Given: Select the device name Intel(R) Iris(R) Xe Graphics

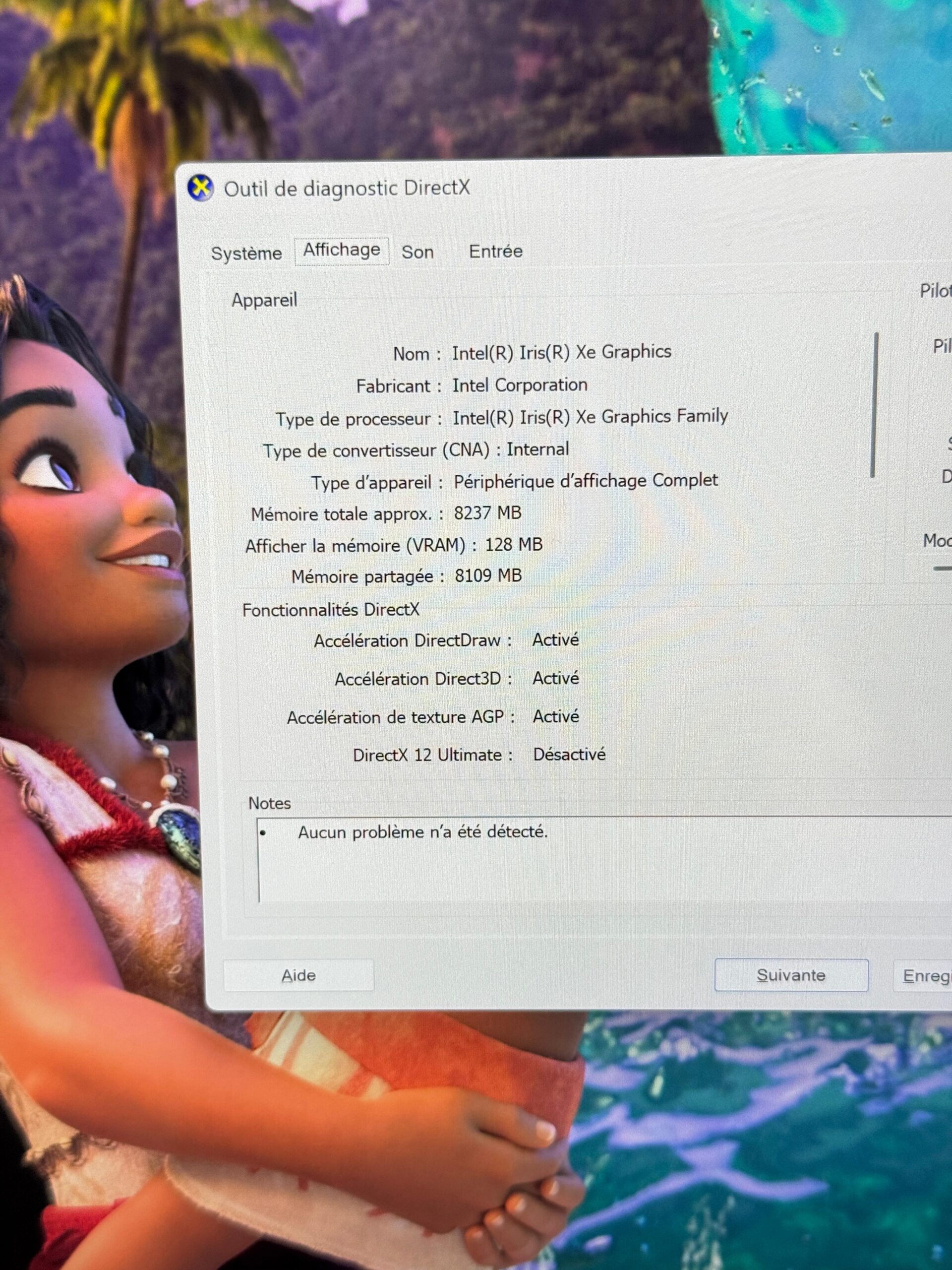Looking at the screenshot, I should point(561,352).
